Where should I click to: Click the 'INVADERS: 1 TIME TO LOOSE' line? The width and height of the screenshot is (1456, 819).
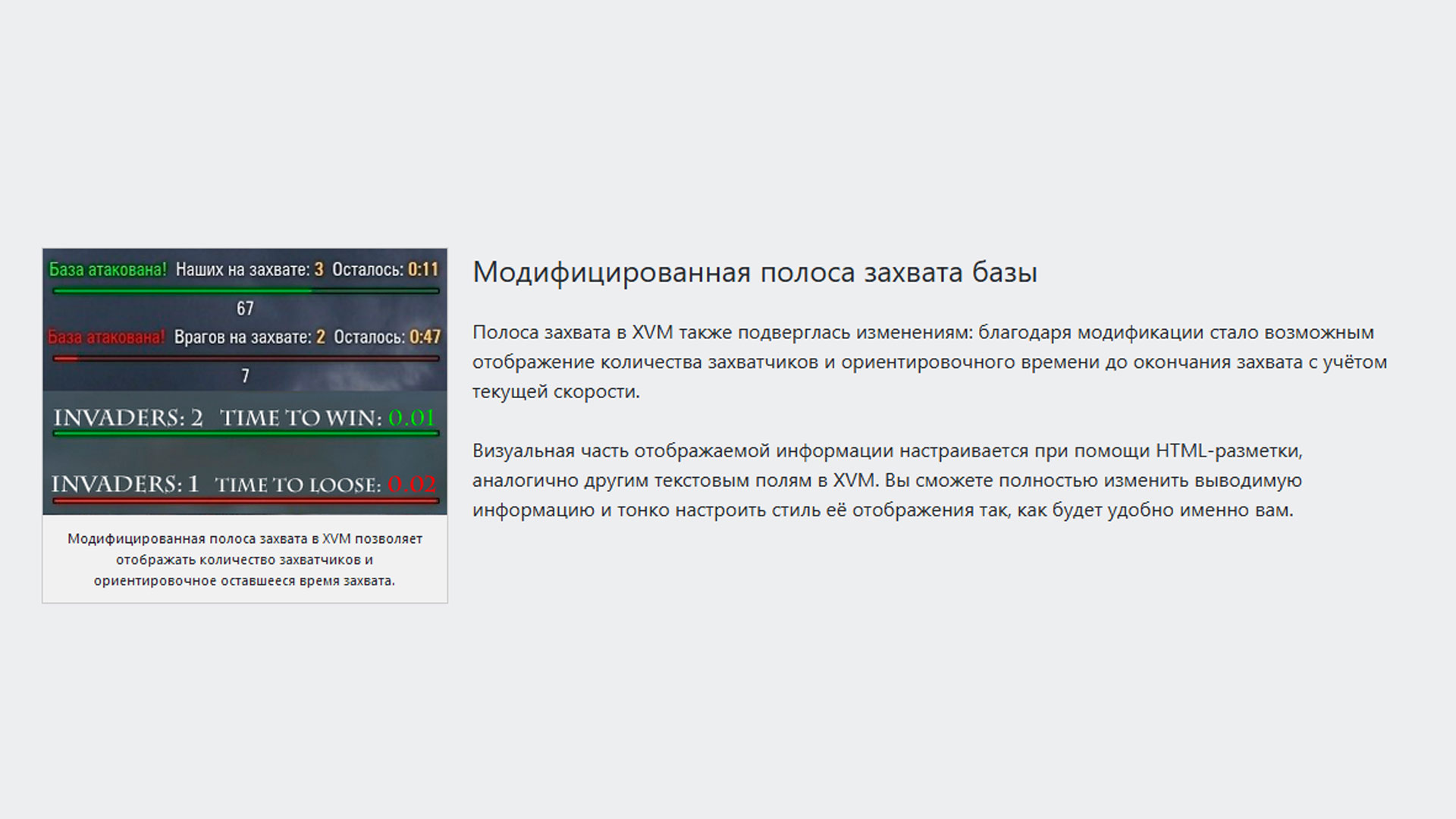pos(244,484)
